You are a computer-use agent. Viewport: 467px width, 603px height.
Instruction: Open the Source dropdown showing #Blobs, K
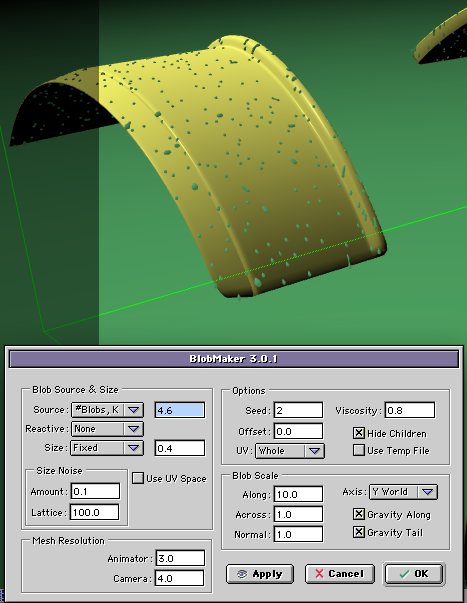(x=107, y=410)
